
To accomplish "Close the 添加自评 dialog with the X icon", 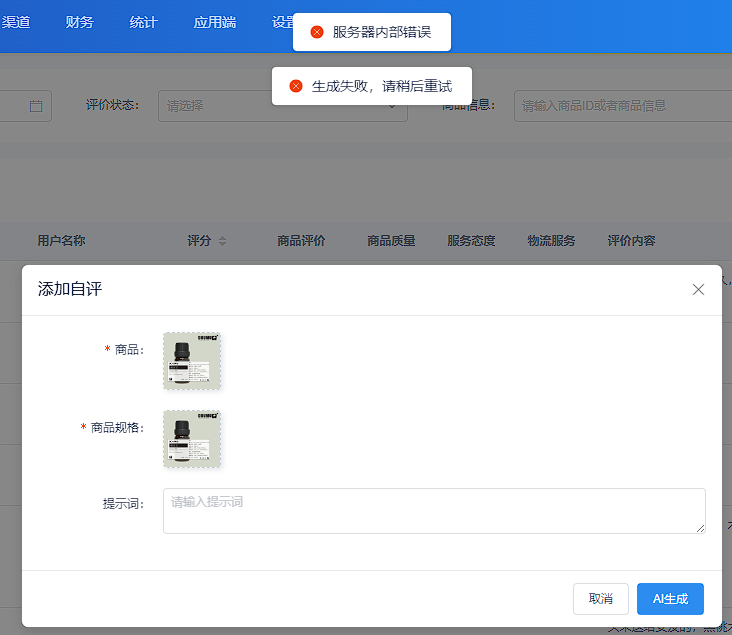I will pos(698,290).
